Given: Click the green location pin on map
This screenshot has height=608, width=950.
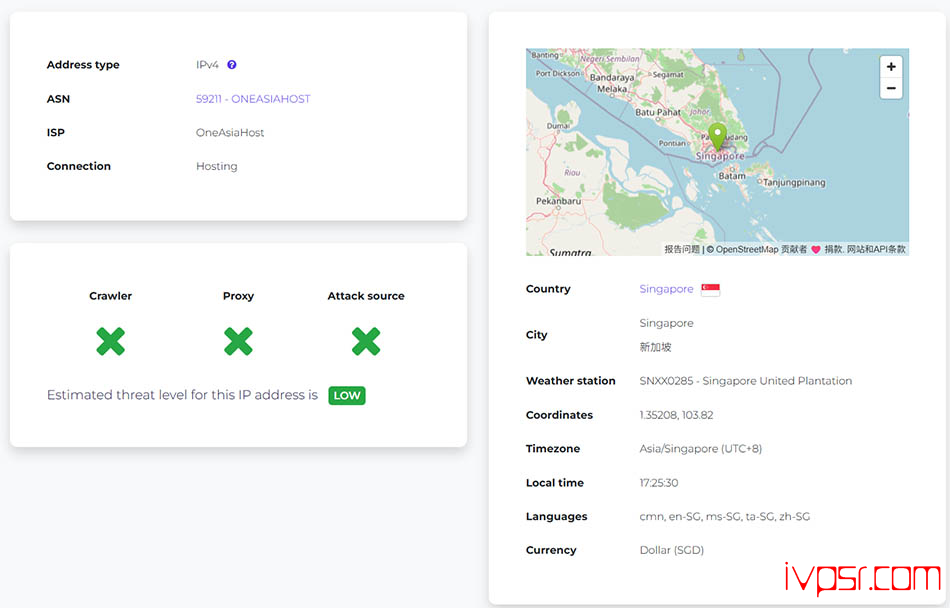Looking at the screenshot, I should 717,136.
